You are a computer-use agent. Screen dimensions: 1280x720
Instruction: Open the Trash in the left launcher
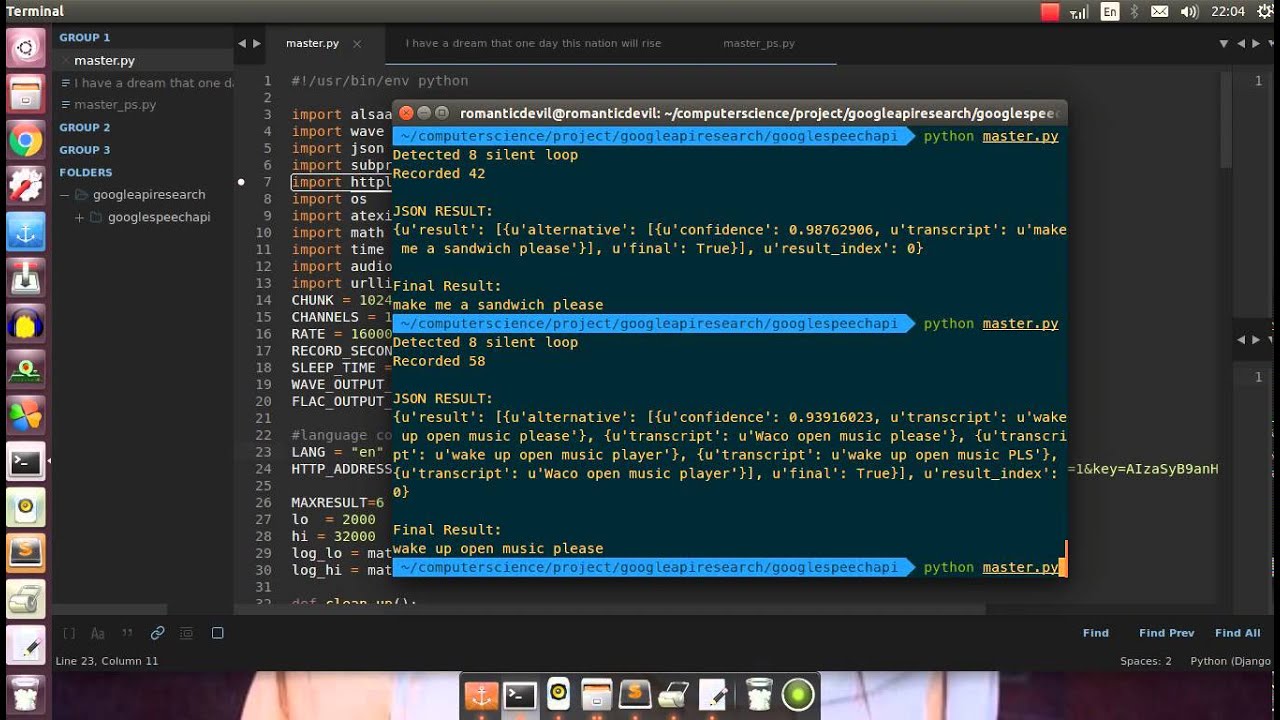pos(26,693)
